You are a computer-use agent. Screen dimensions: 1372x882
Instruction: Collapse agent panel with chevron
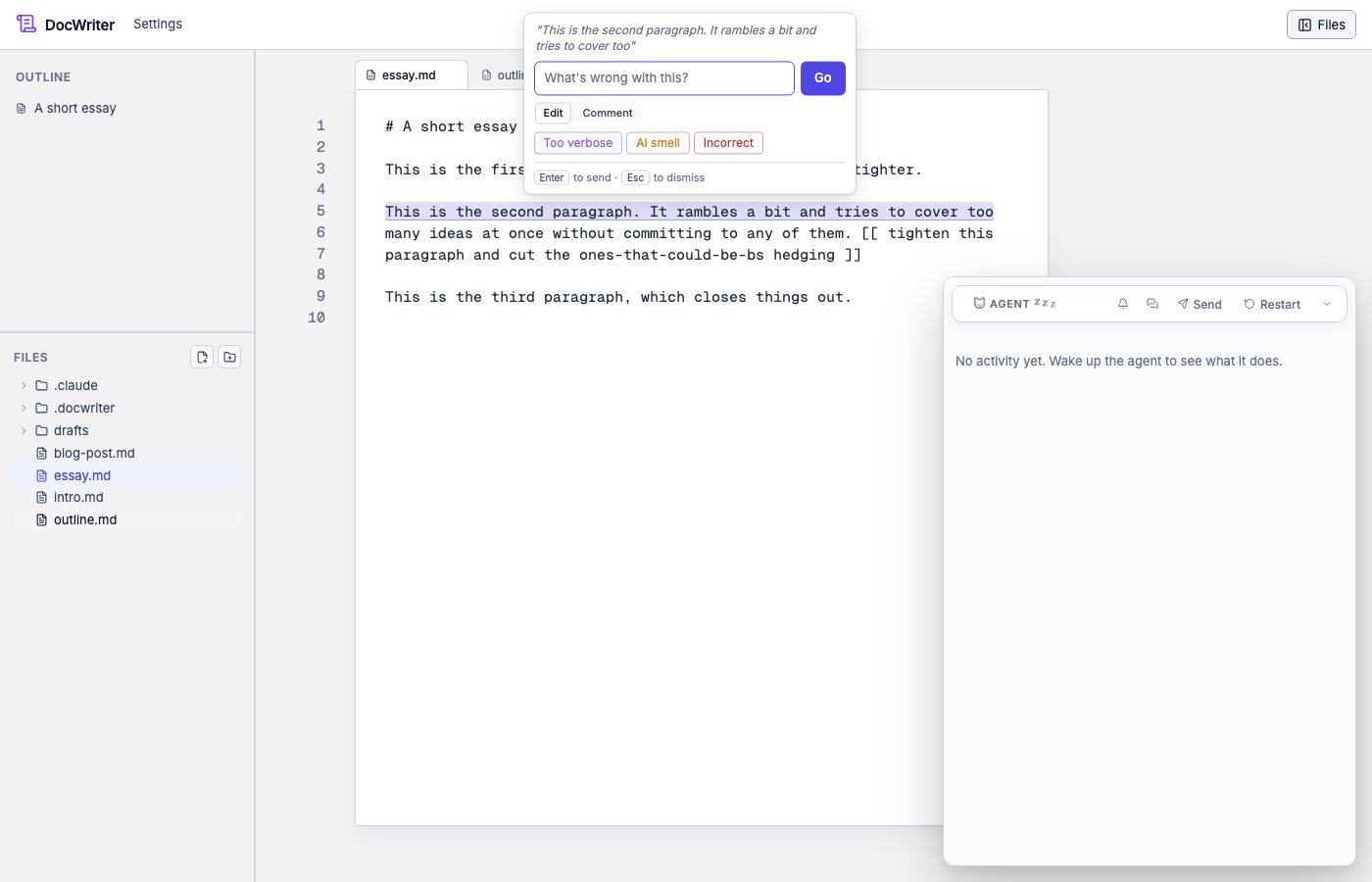[x=1327, y=304]
